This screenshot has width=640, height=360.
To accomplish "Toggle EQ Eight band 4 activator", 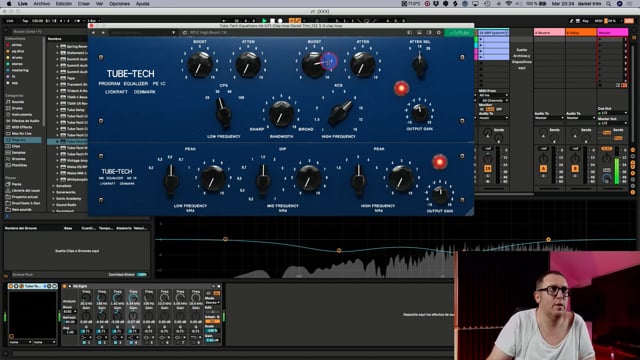I will 131,342.
